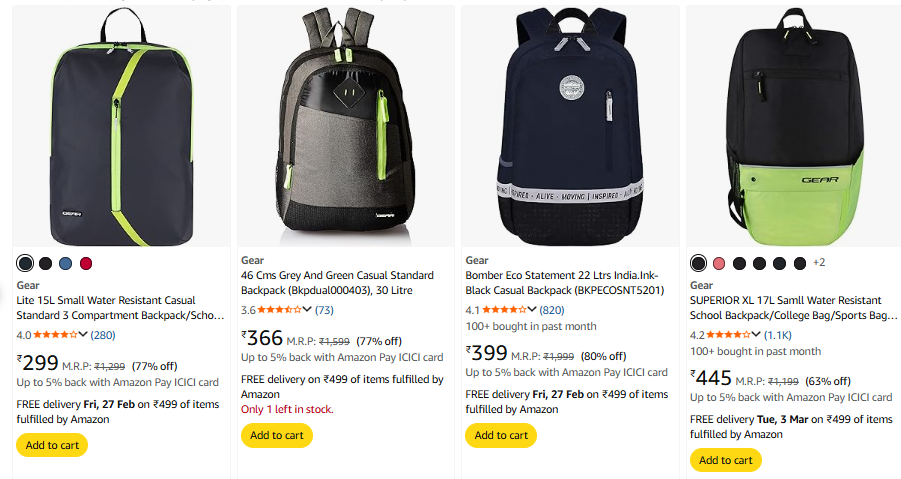Open the 46 Cms Grey And Green title
The height and width of the screenshot is (479, 901).
click(x=337, y=282)
